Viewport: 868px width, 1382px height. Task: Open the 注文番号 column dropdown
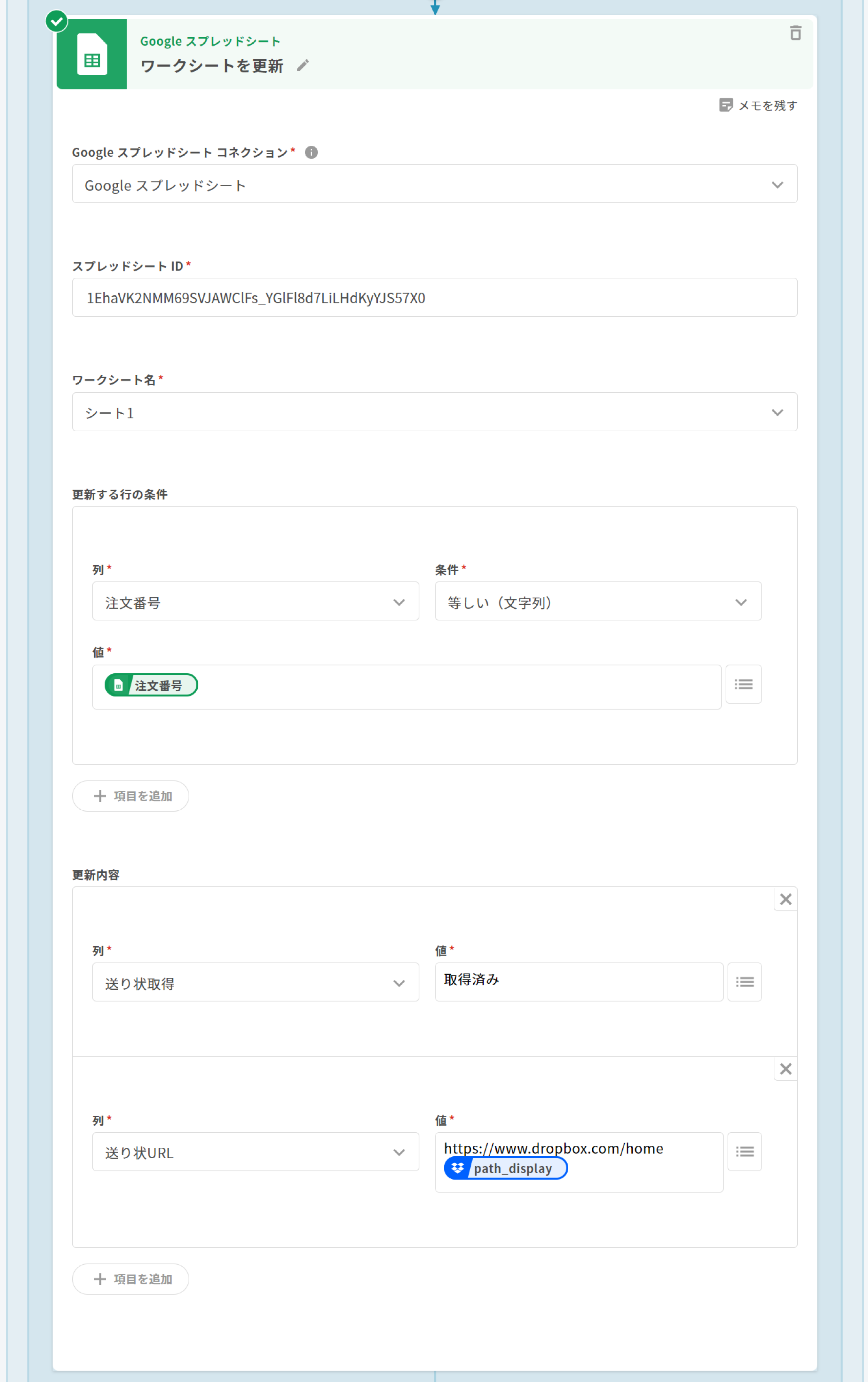pyautogui.click(x=255, y=601)
